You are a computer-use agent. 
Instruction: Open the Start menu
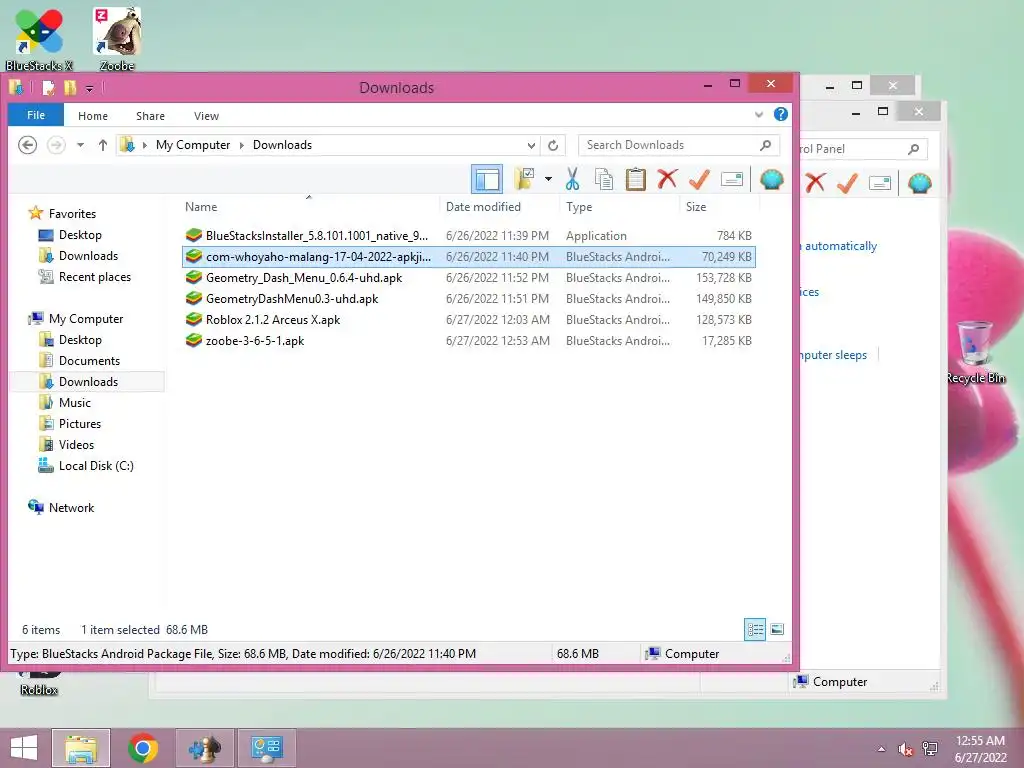24,748
